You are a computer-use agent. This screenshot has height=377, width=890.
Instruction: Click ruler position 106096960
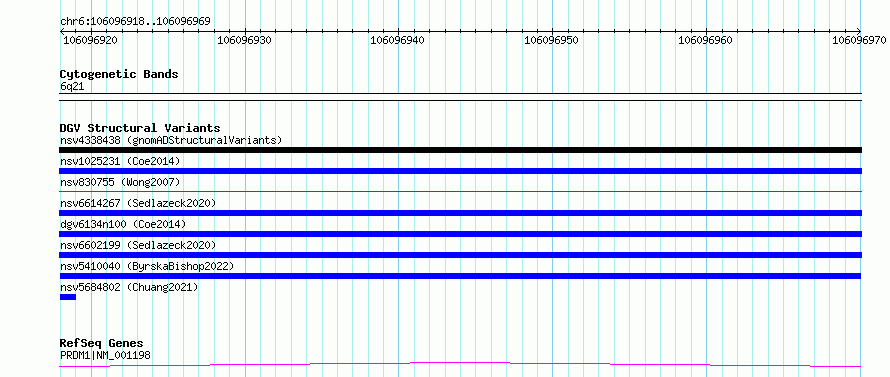tap(706, 40)
